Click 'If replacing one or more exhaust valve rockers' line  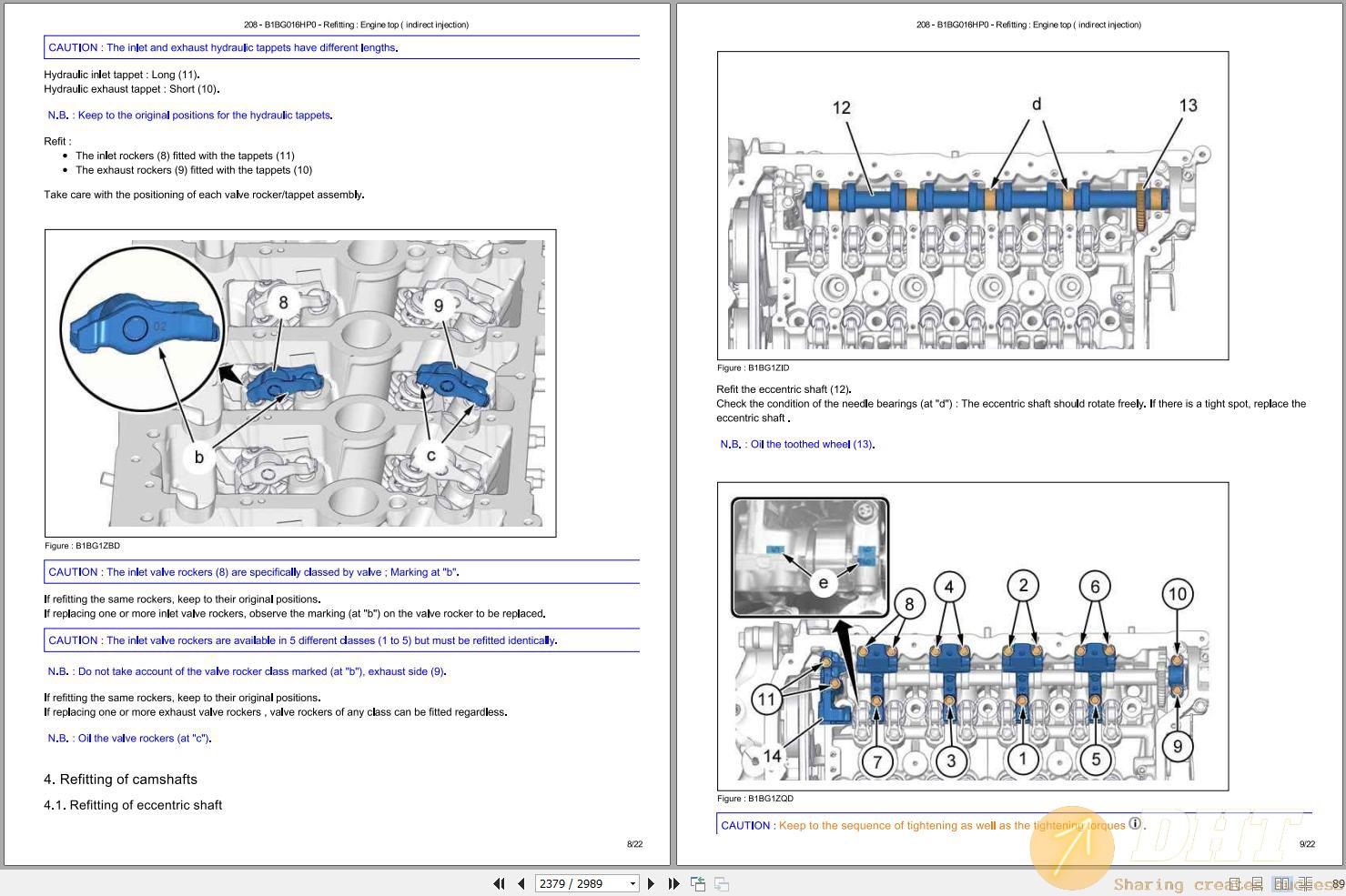point(276,712)
